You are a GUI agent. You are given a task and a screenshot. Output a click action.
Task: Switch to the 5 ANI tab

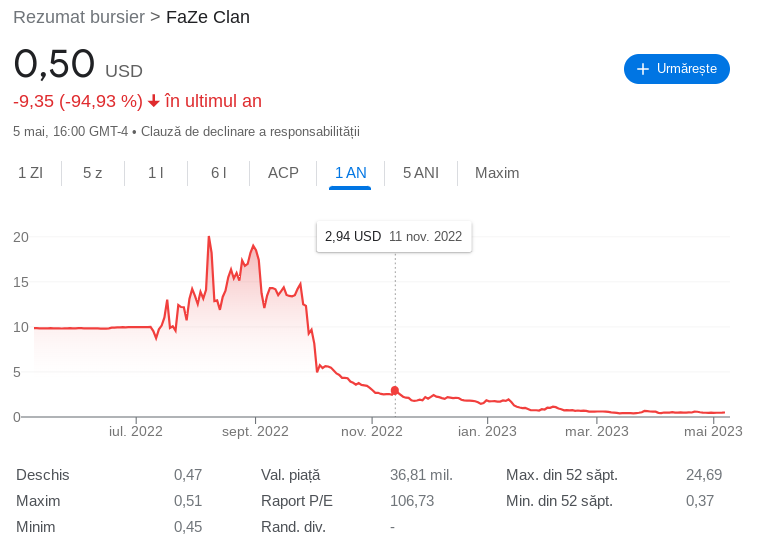coord(420,173)
